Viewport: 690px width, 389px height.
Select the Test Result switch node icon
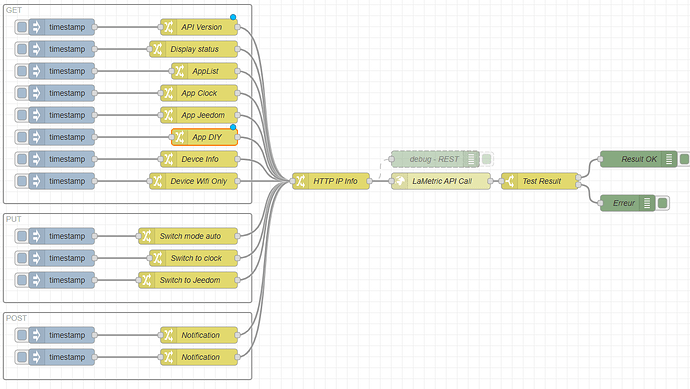coord(510,181)
